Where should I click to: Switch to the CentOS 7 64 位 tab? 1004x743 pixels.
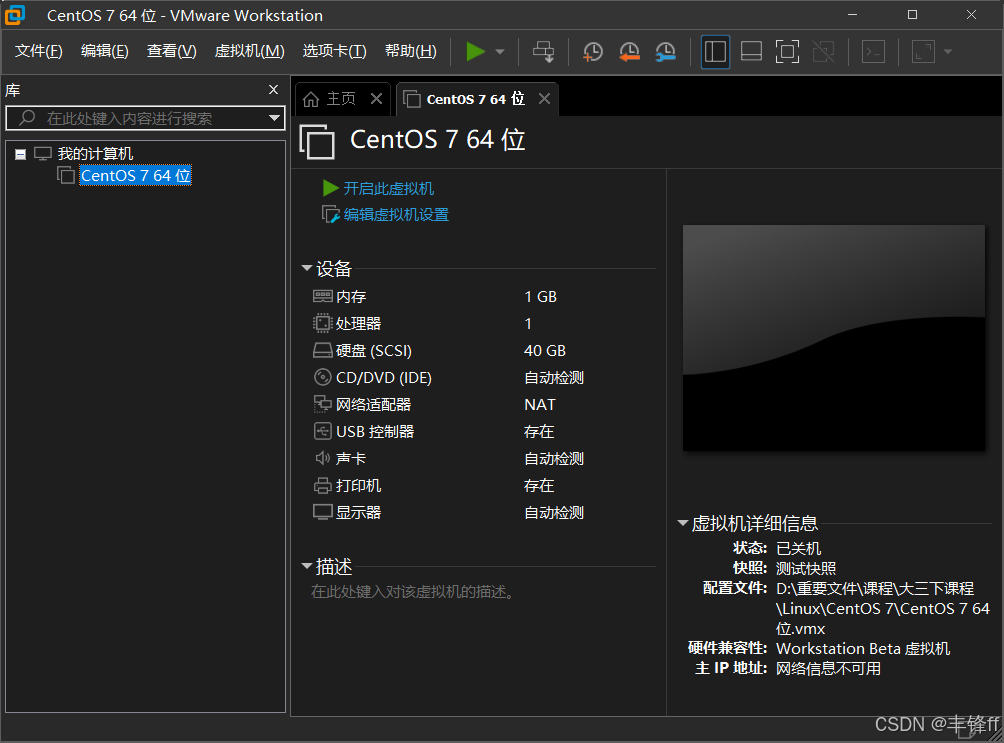pyautogui.click(x=475, y=99)
